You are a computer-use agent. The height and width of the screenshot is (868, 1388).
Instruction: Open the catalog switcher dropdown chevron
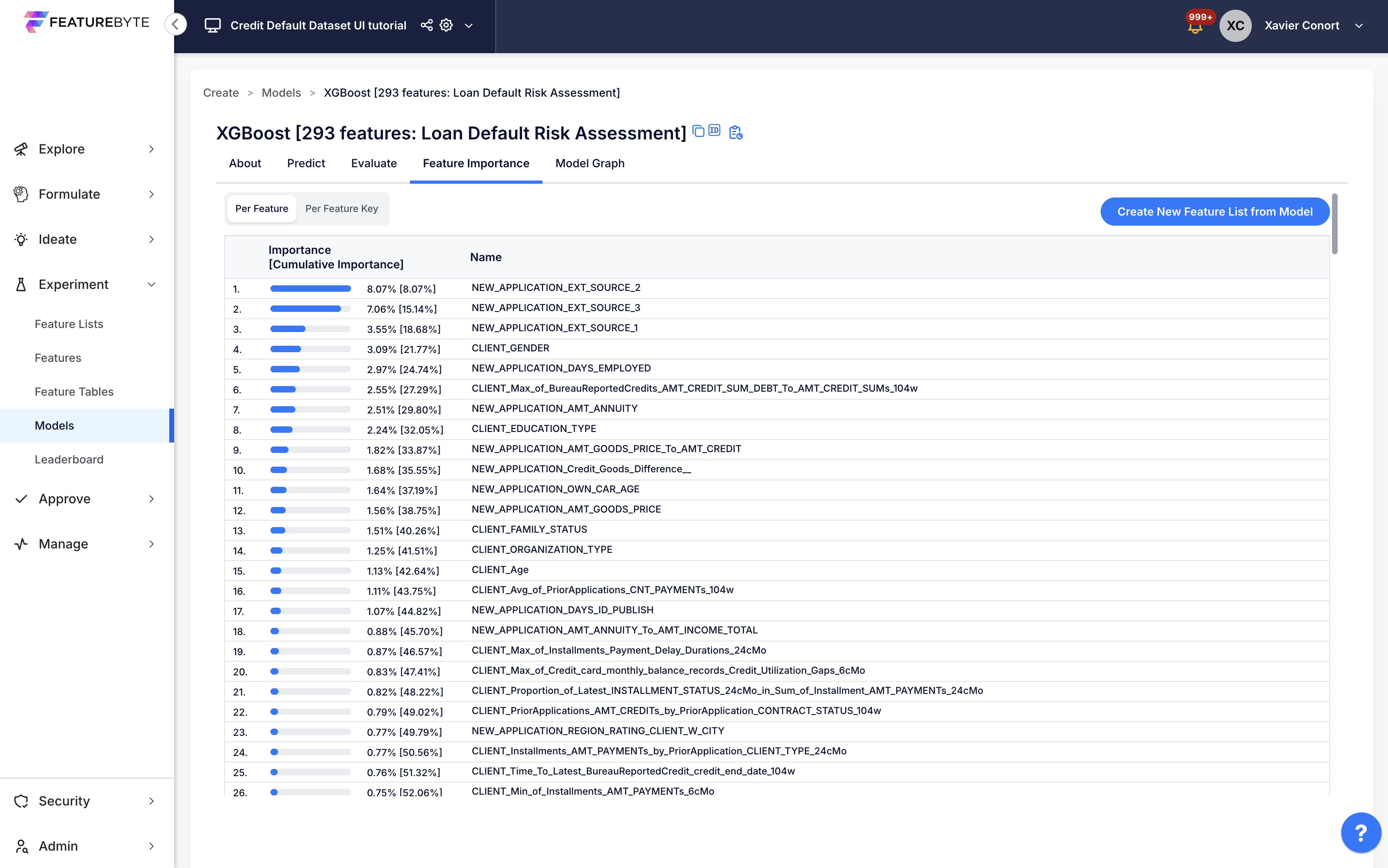click(468, 26)
